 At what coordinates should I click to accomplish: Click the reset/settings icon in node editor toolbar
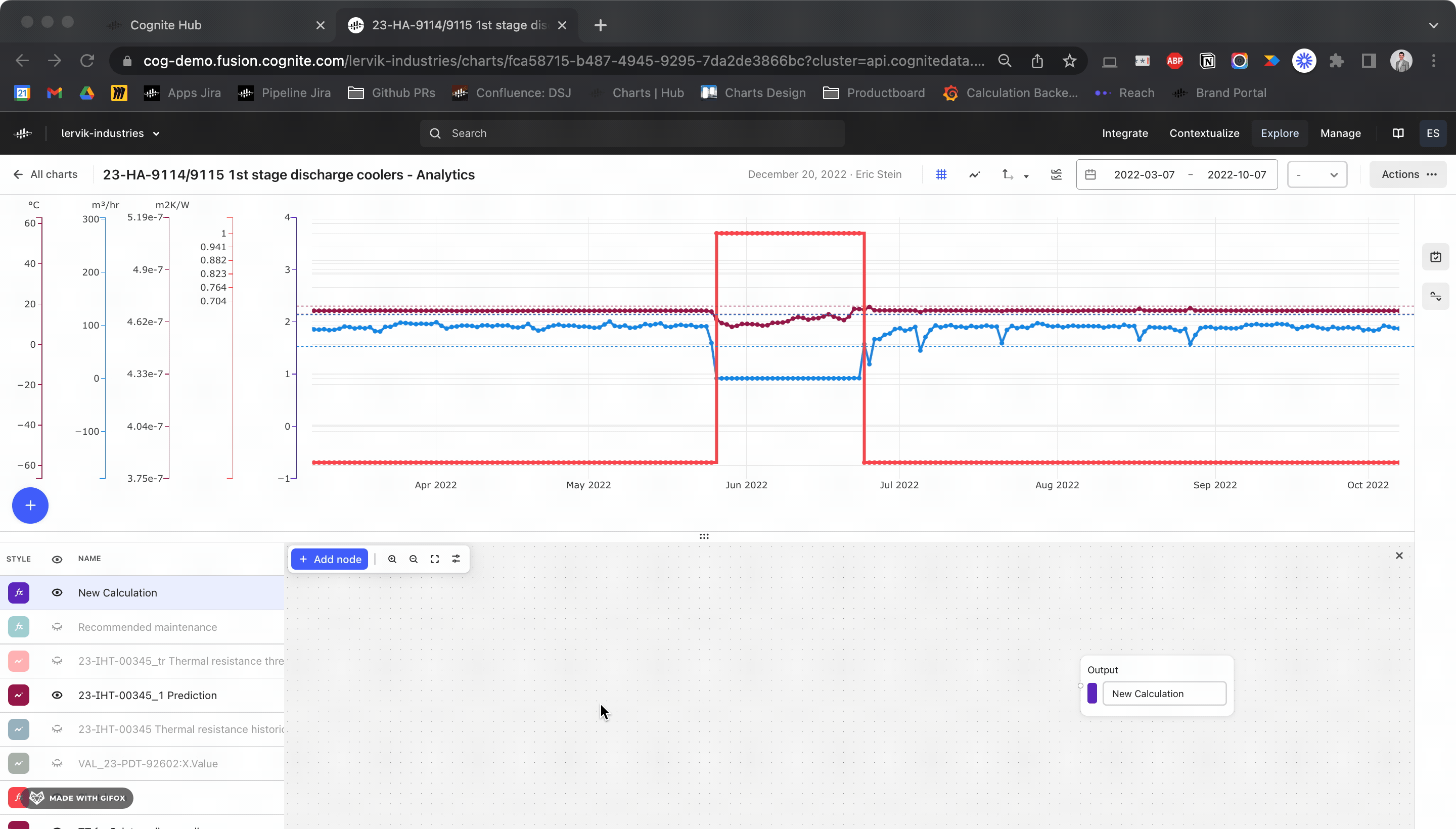pyautogui.click(x=456, y=559)
